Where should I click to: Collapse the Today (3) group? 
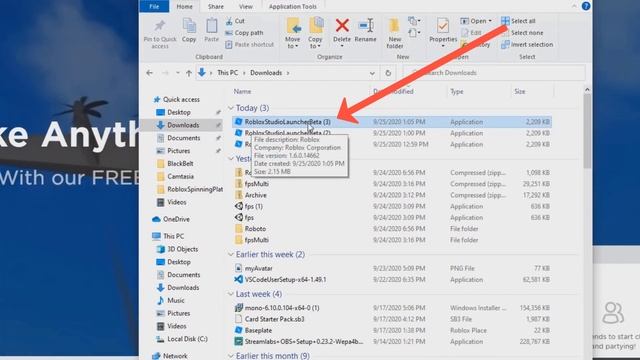(231, 108)
